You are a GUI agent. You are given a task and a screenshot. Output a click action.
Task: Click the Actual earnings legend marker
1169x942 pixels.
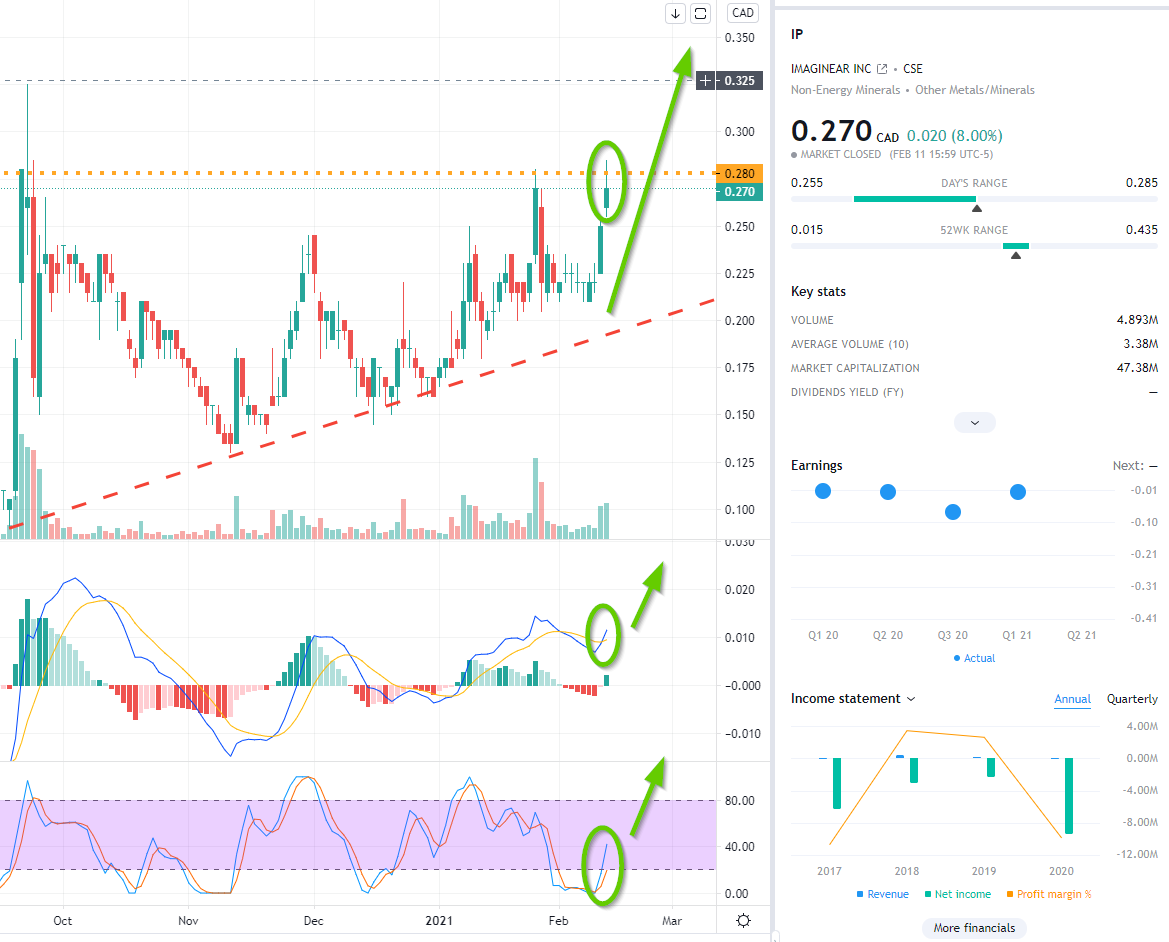coord(958,658)
